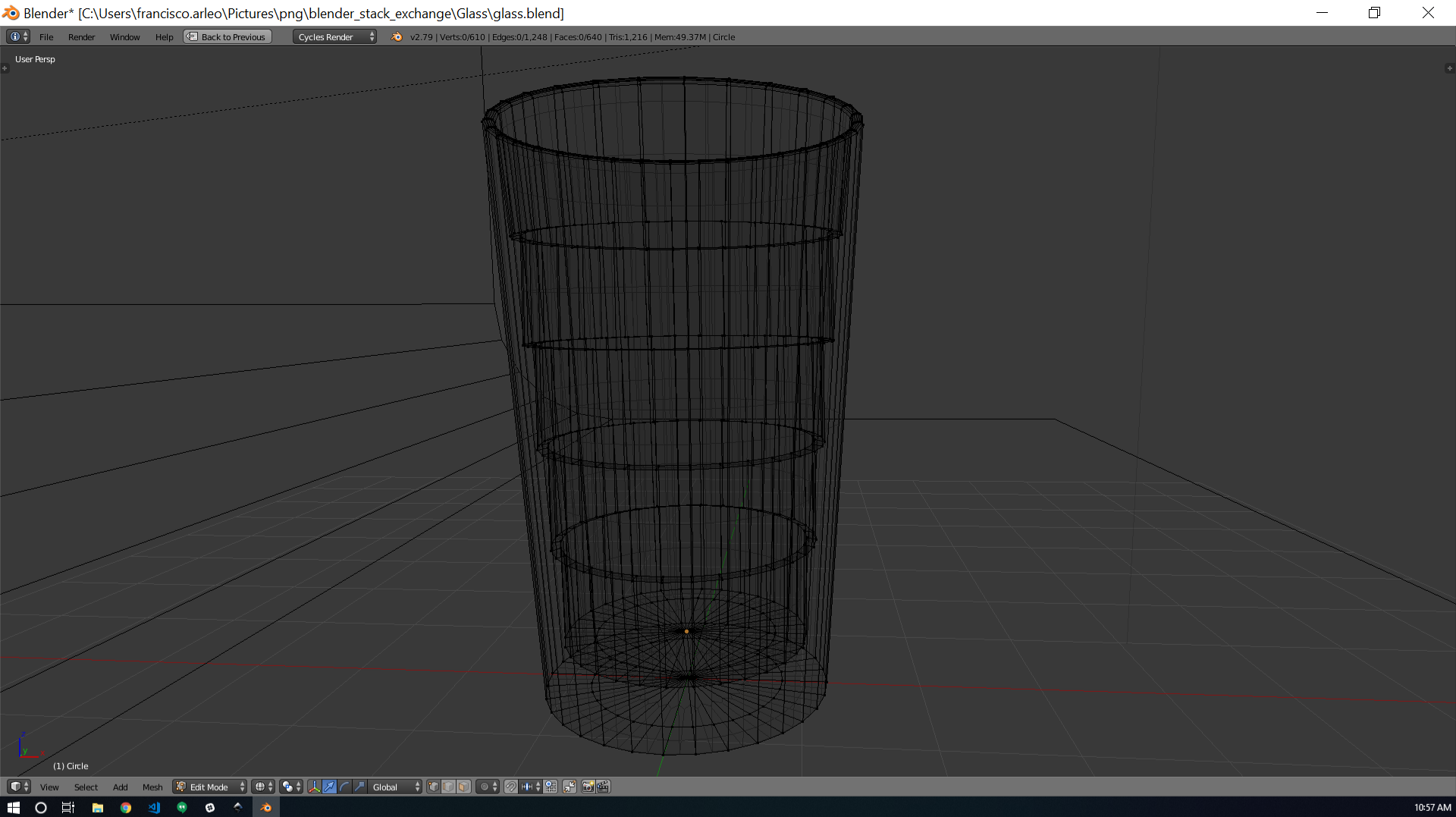Open the proportional editing dropdown
This screenshot has height=817, width=1456.
(x=488, y=787)
